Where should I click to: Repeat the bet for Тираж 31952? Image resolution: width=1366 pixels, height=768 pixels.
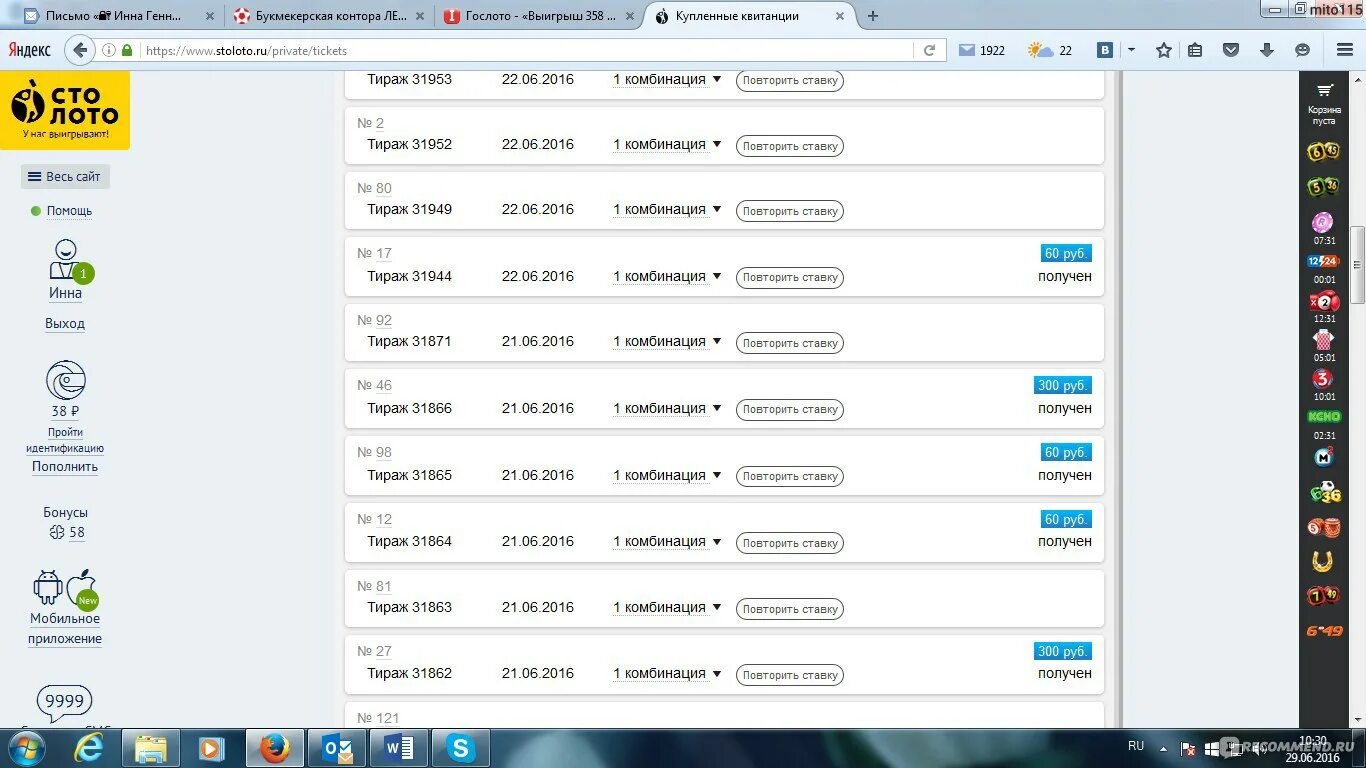pos(790,146)
